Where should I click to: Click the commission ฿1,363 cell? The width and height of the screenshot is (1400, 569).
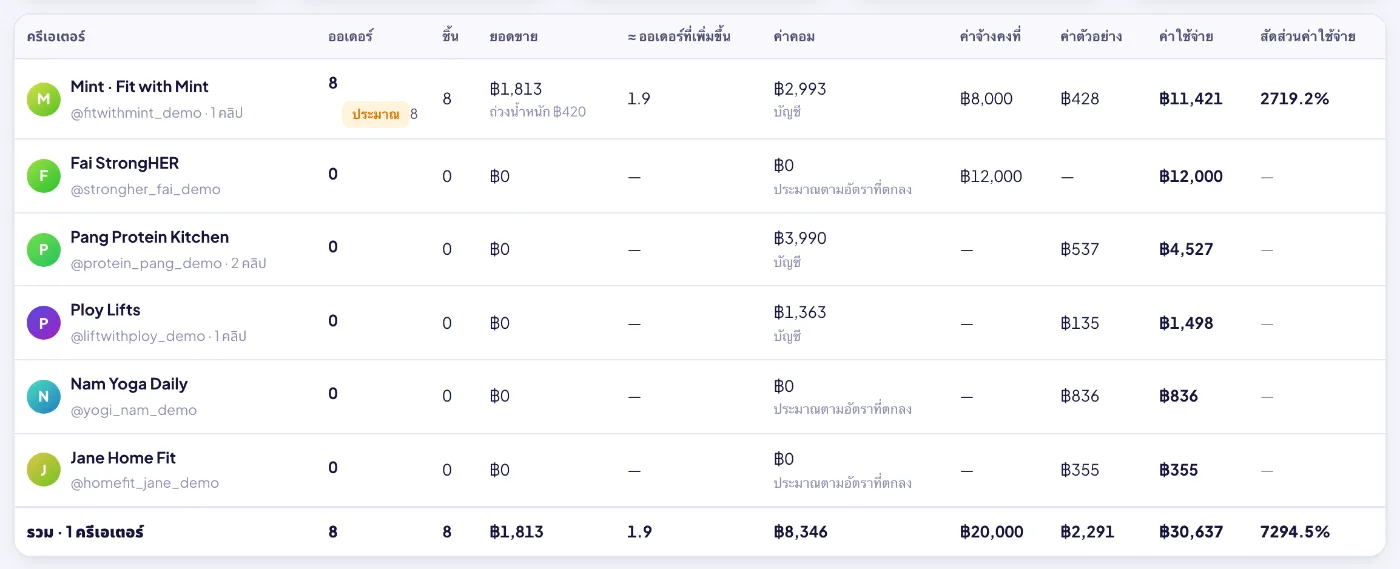800,312
